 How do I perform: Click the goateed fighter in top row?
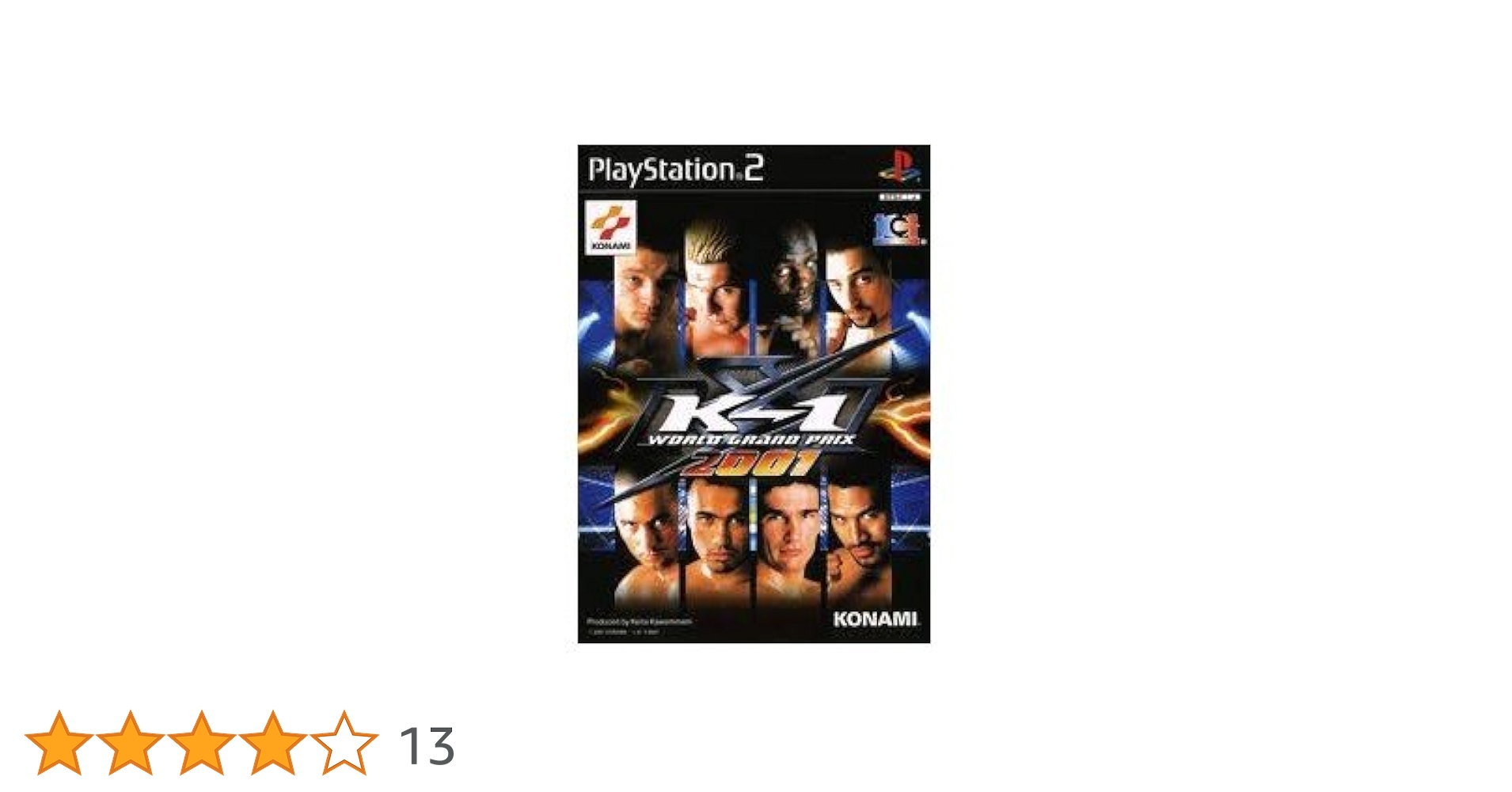point(857,297)
